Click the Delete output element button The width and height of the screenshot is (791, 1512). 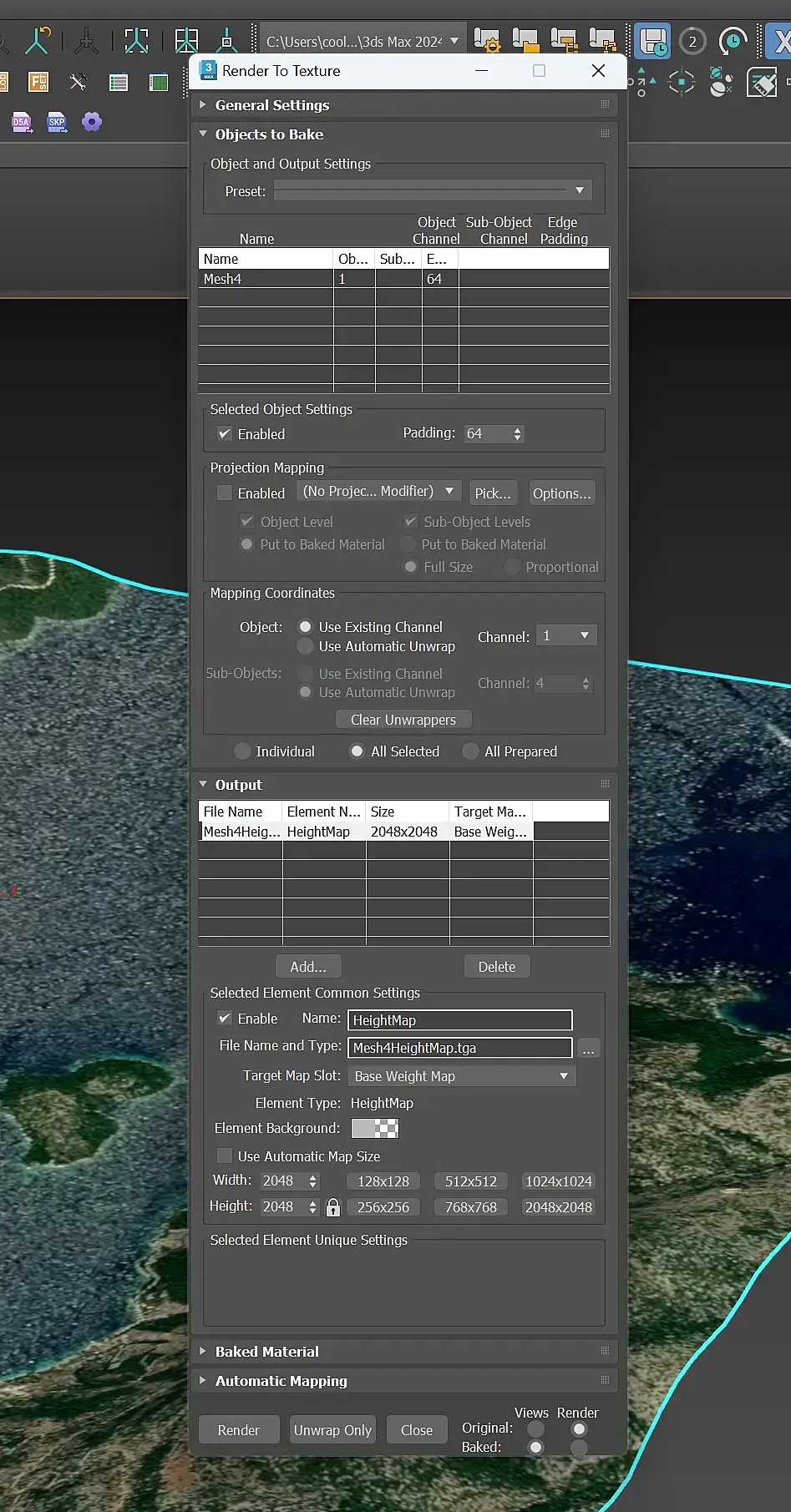497,967
